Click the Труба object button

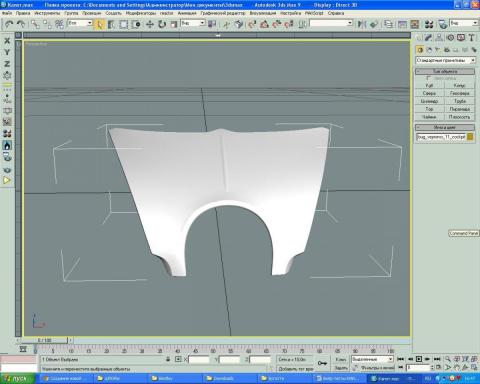[x=459, y=101]
